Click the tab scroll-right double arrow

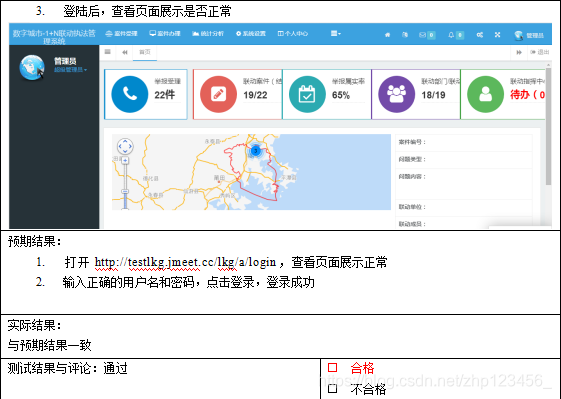tap(519, 52)
